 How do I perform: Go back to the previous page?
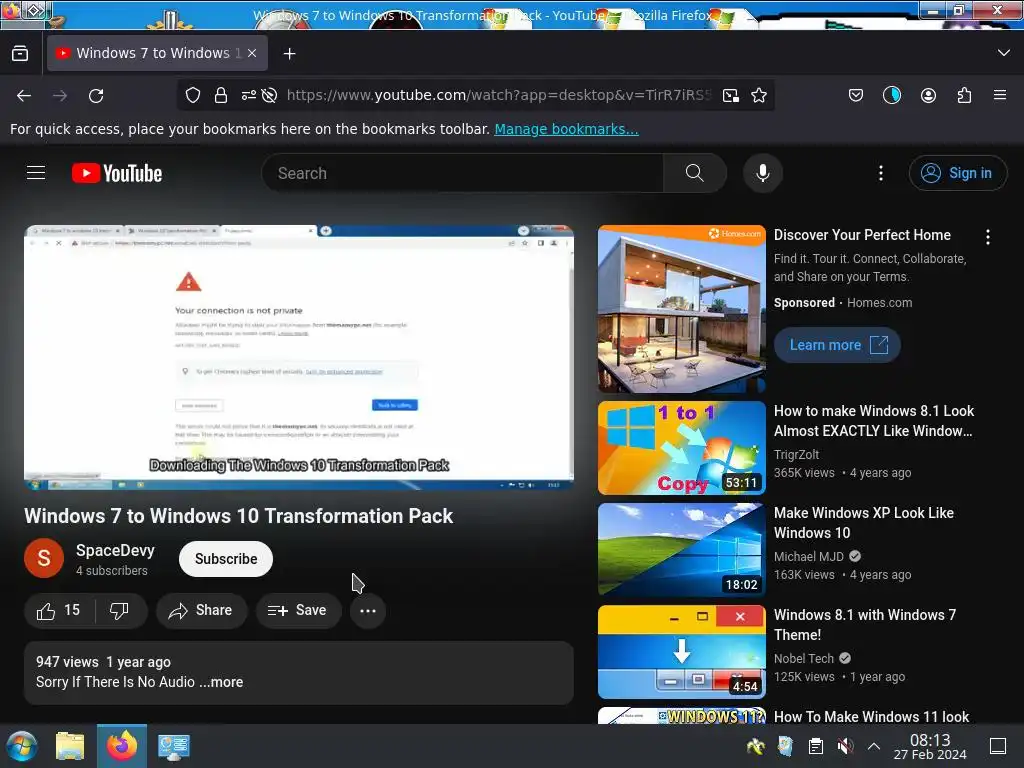pyautogui.click(x=24, y=95)
